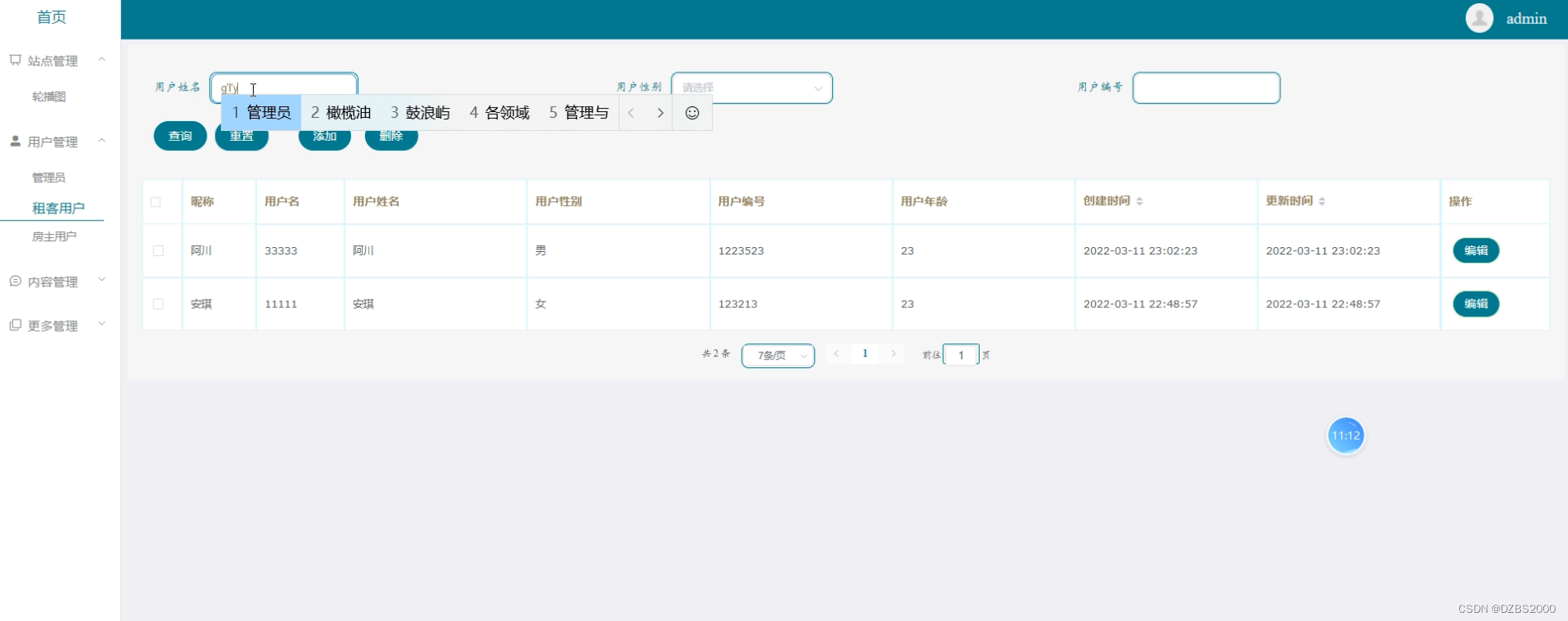Click the admin user avatar icon
Image resolution: width=1568 pixels, height=621 pixels.
point(1479,18)
